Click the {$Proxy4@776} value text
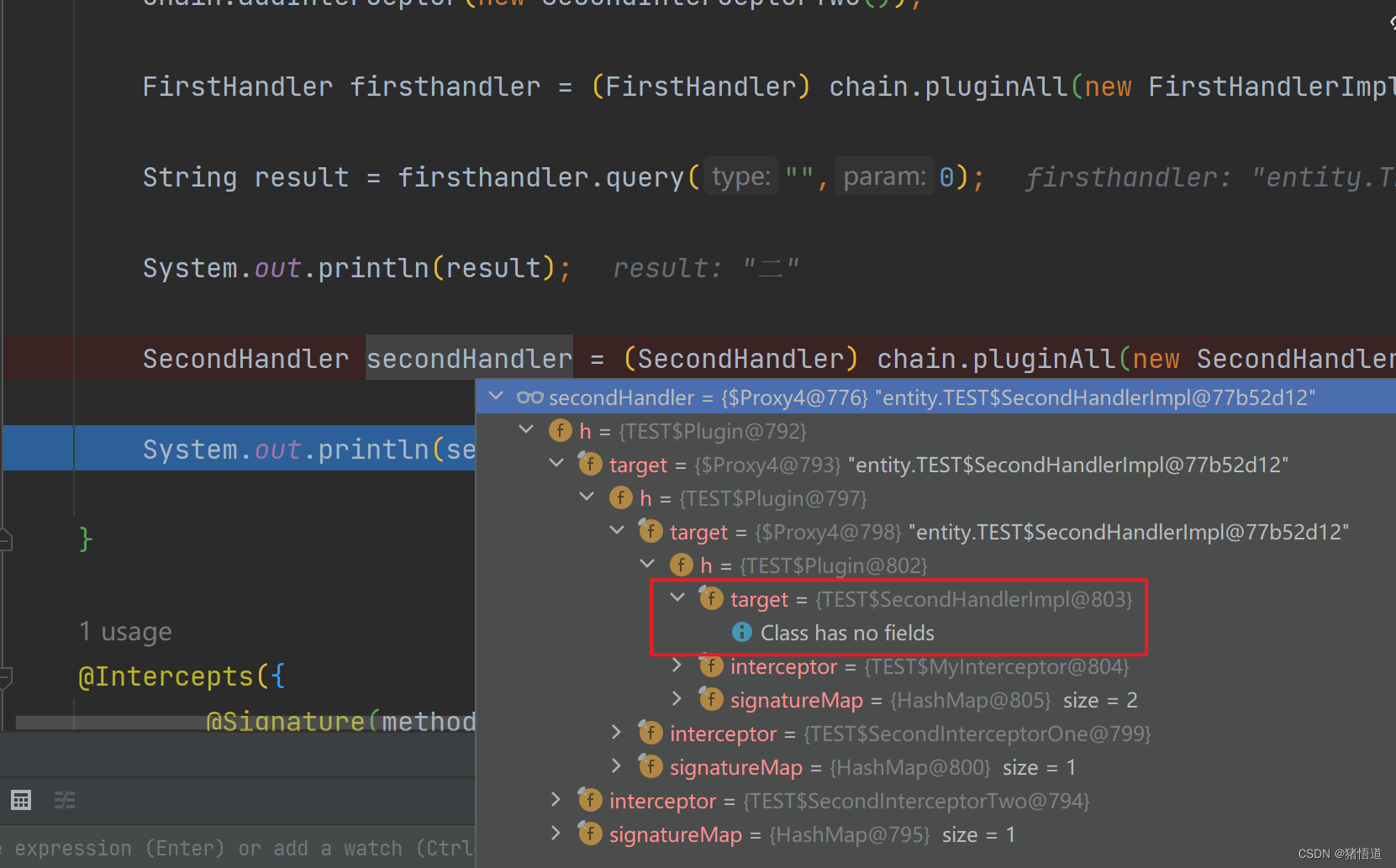The width and height of the screenshot is (1396, 868). (x=794, y=397)
